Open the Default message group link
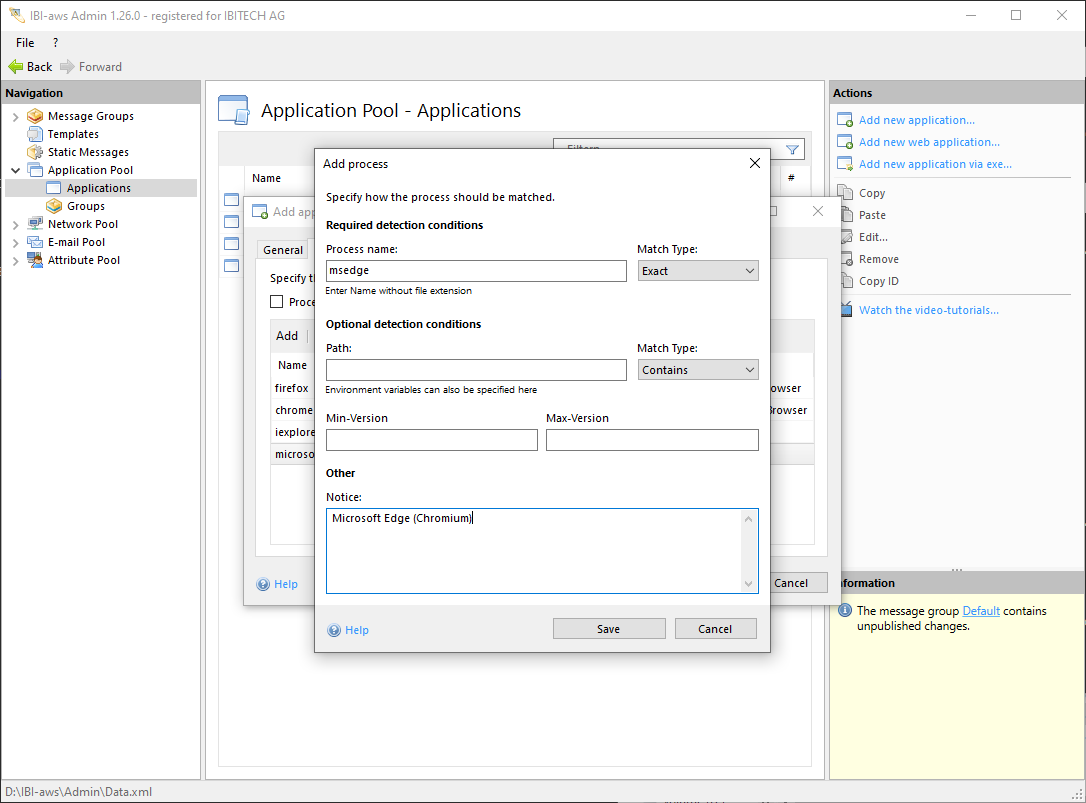This screenshot has width=1086, height=803. [980, 611]
